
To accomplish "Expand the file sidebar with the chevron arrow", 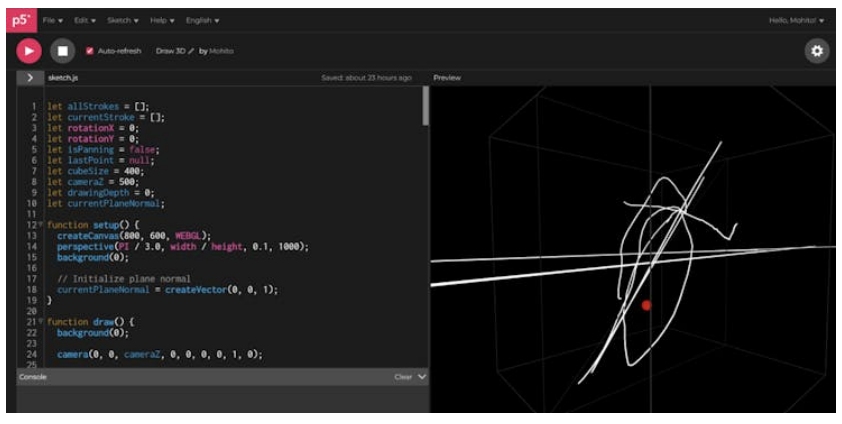I will (x=29, y=77).
